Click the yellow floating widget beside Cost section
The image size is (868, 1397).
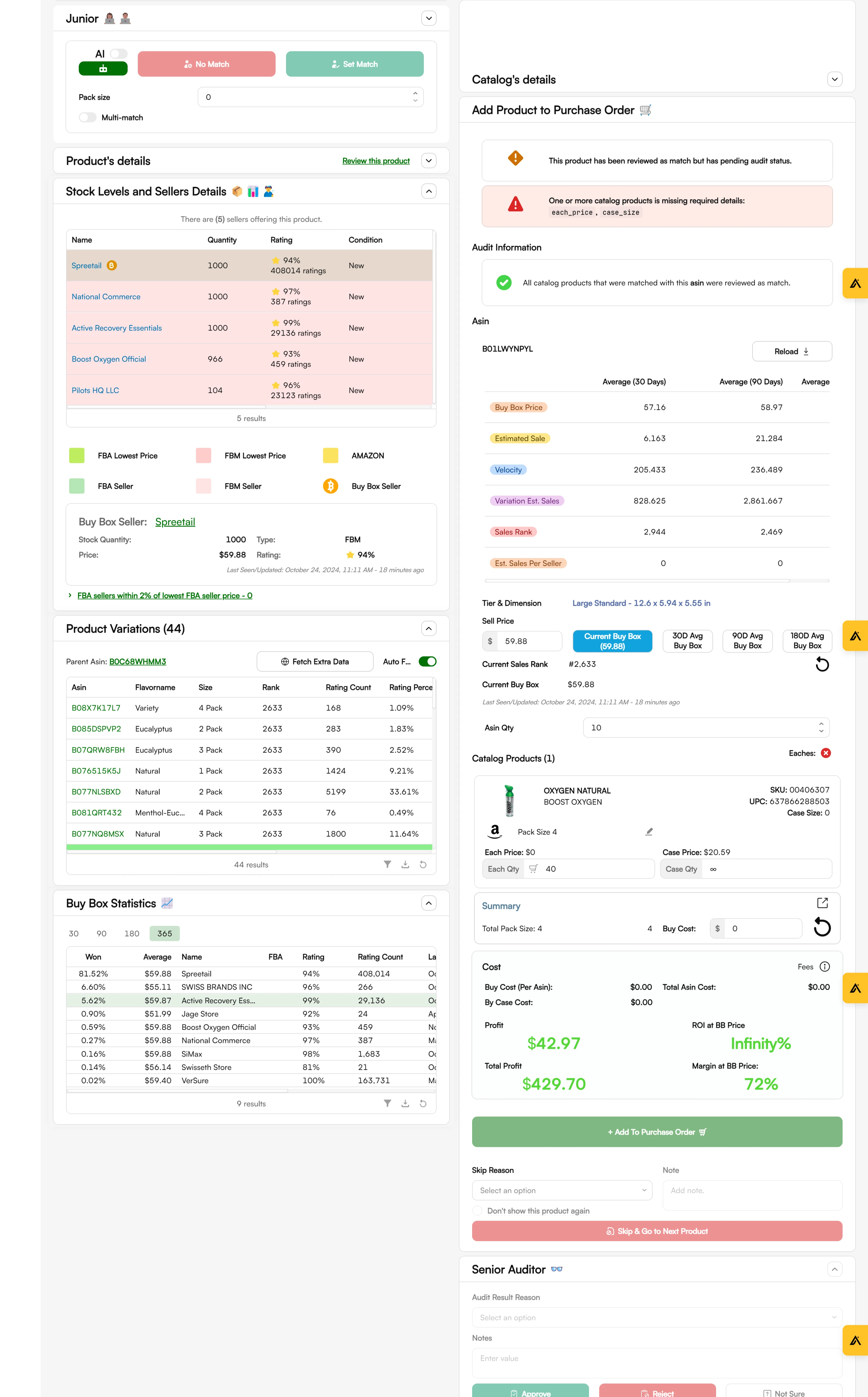coord(855,988)
